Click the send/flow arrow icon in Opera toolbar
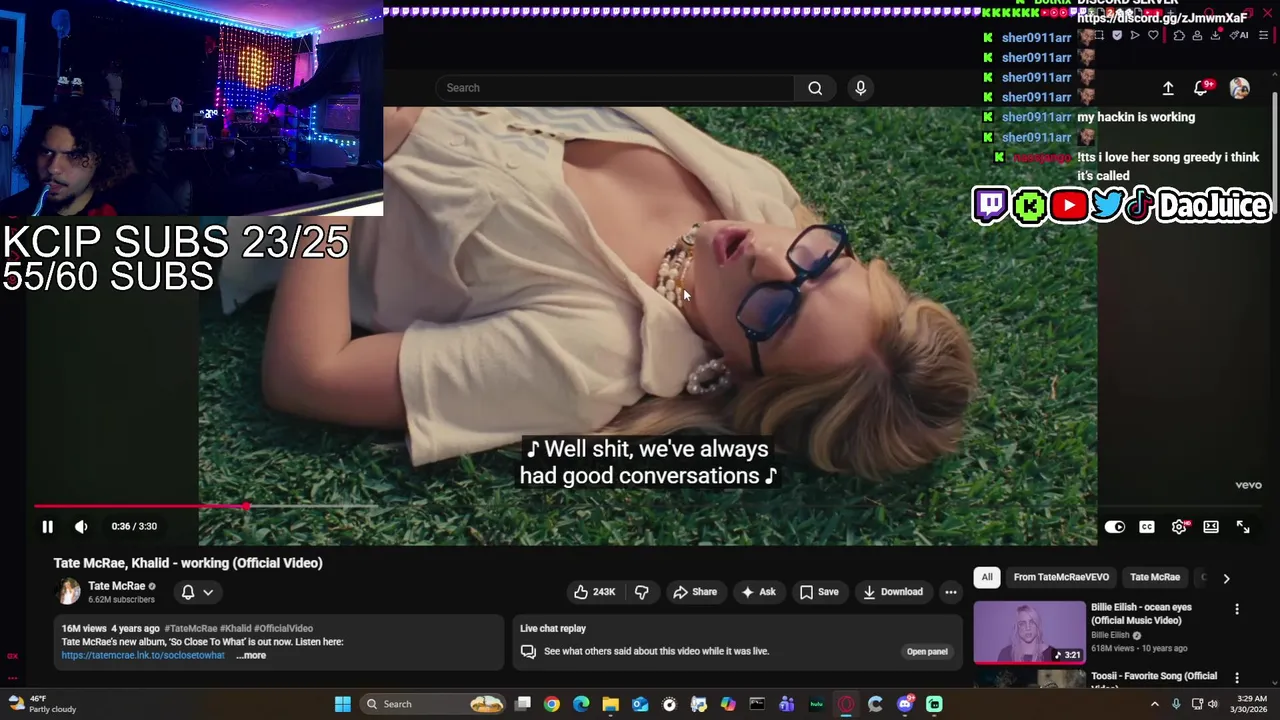This screenshot has width=1280, height=720. coord(1135,35)
